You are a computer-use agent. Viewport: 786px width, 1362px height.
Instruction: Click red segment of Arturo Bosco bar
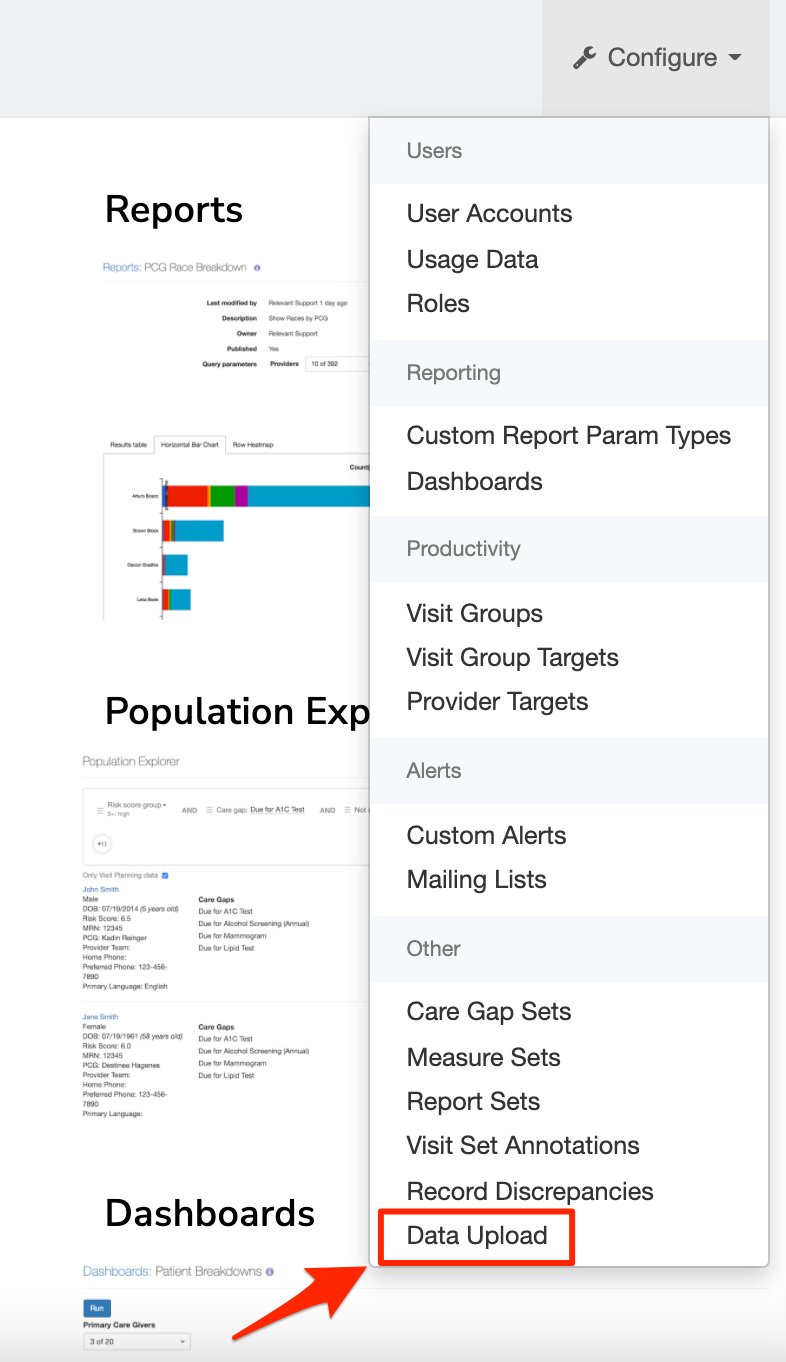tap(188, 495)
